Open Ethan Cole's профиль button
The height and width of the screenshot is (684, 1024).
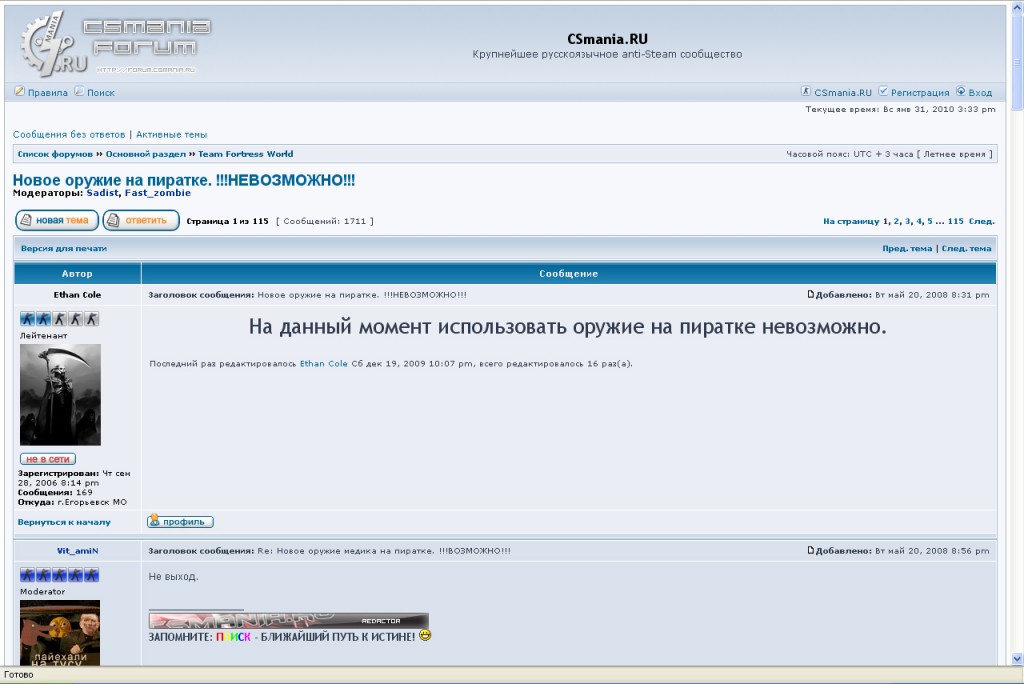tap(180, 522)
